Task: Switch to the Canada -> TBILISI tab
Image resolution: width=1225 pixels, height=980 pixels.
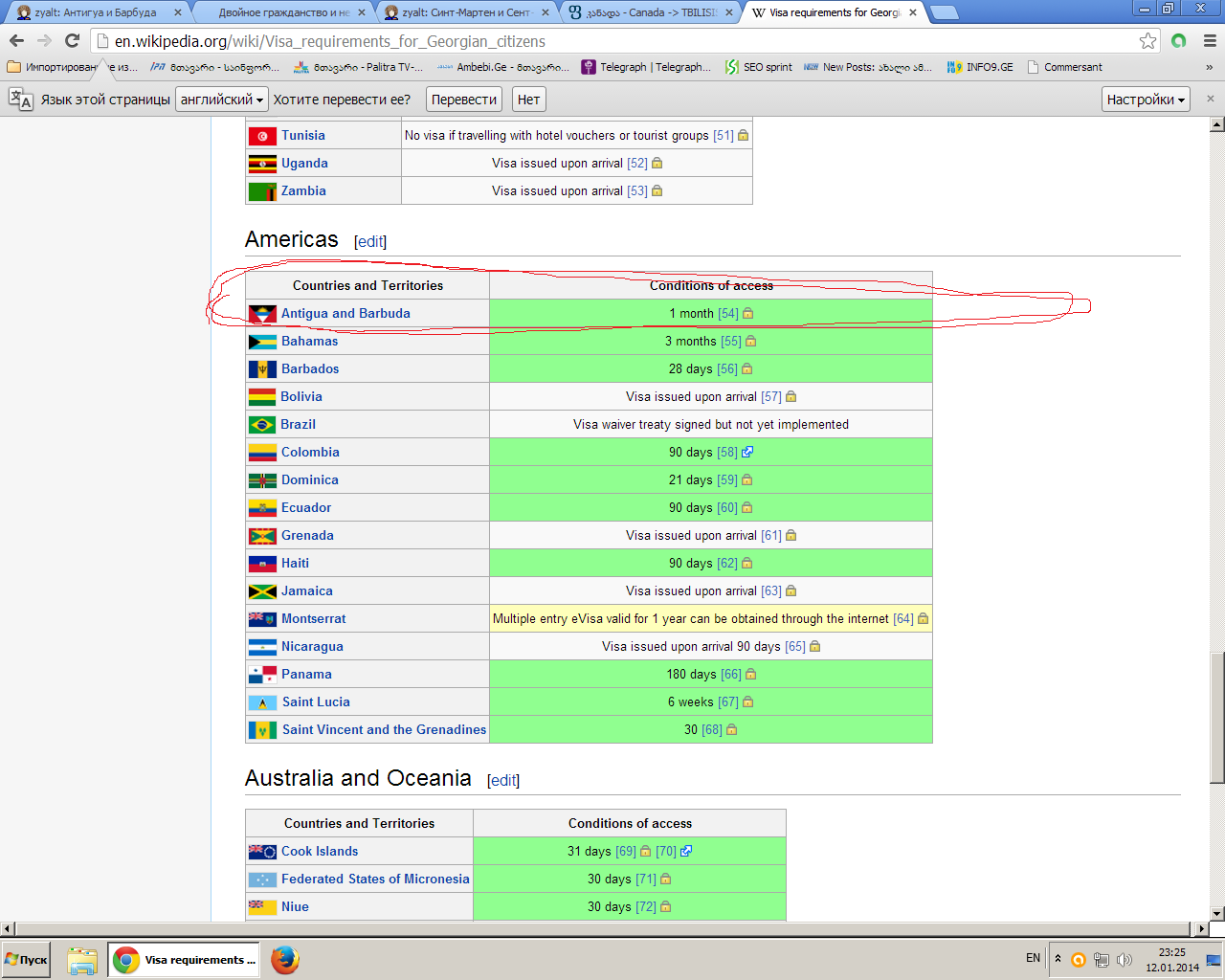Action: [651, 12]
